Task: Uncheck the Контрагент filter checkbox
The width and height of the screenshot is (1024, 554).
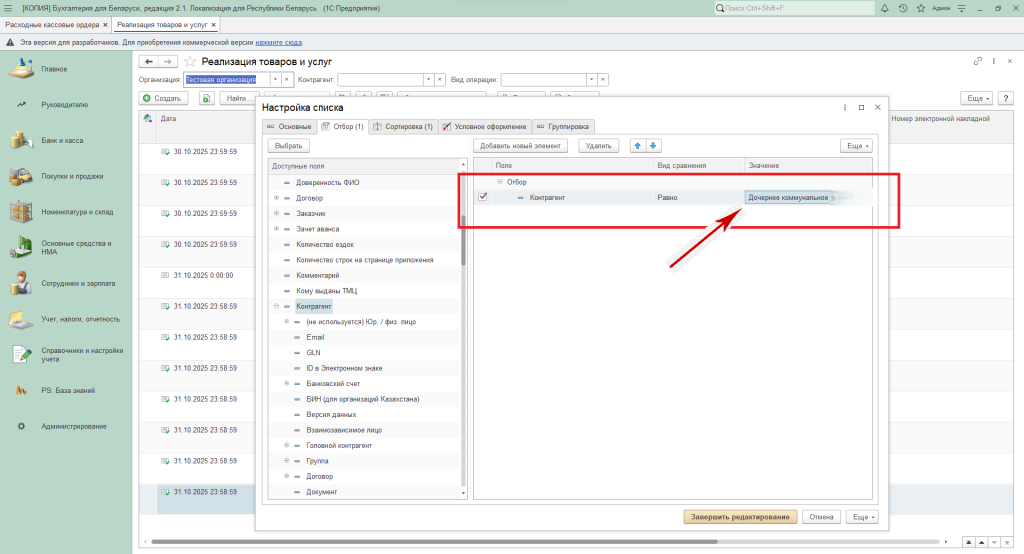Action: coord(484,197)
